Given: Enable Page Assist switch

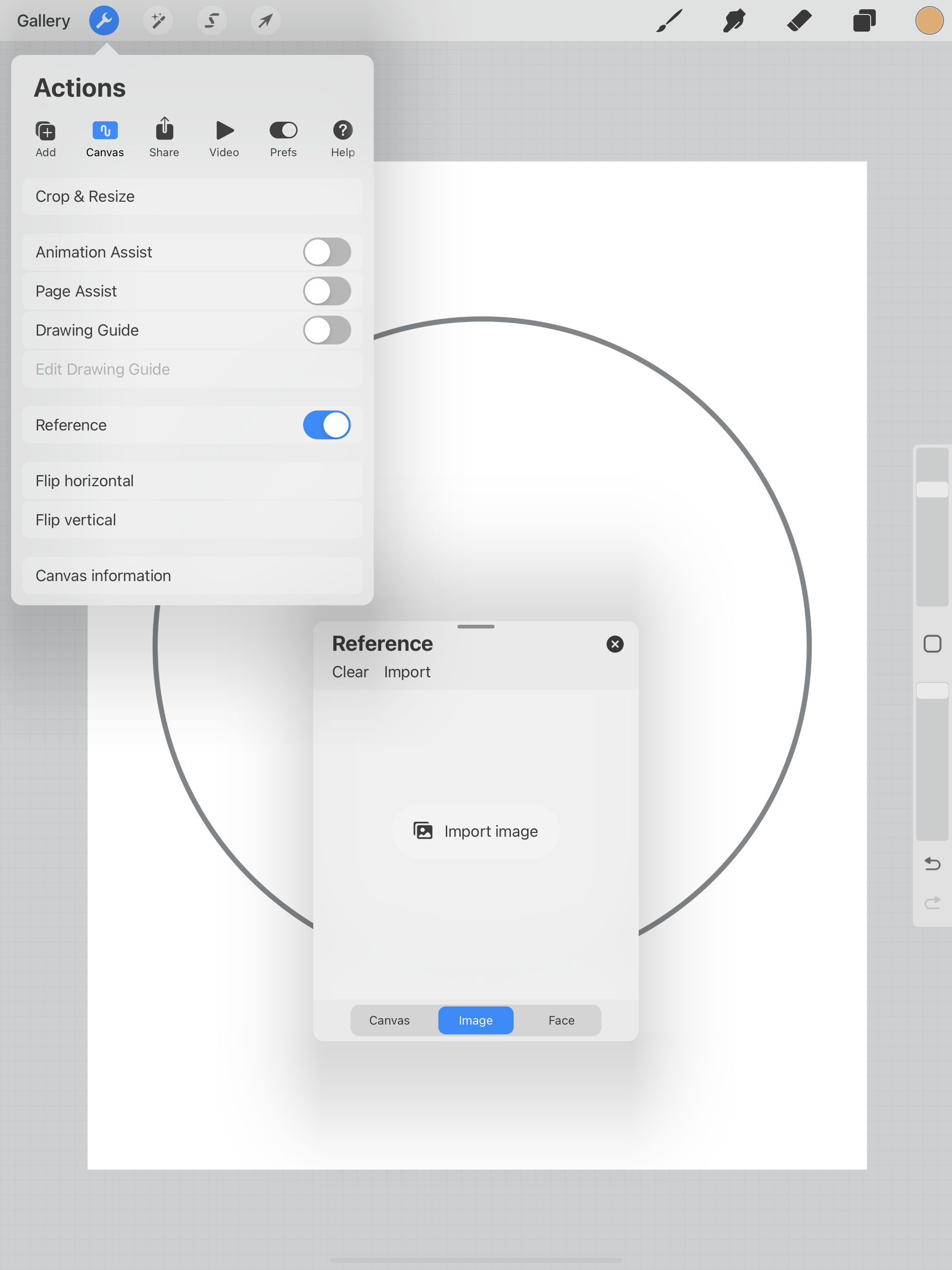Looking at the screenshot, I should tap(327, 291).
